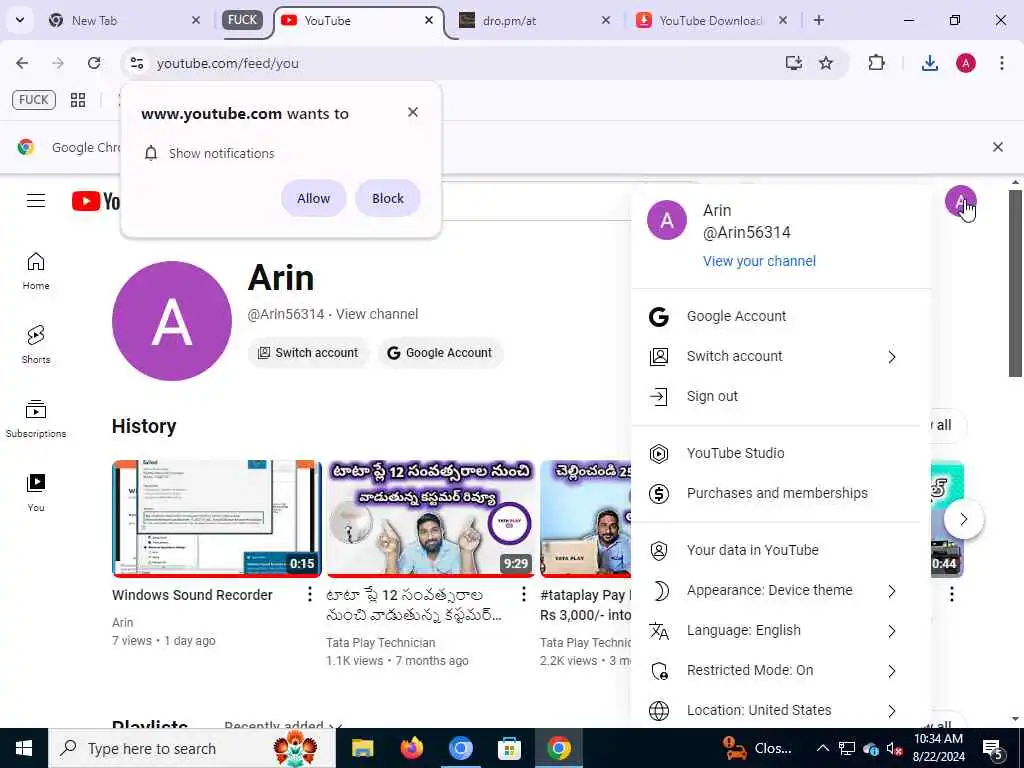This screenshot has width=1024, height=768.
Task: Open a new browser tab
Action: (x=819, y=20)
